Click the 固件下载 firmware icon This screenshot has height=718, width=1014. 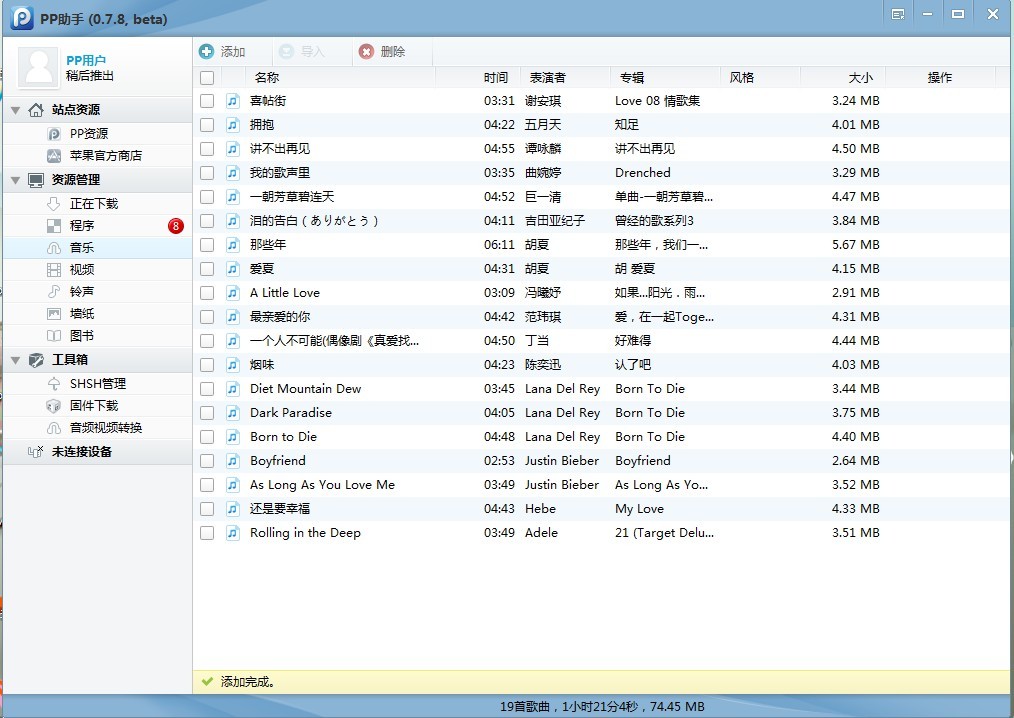(x=54, y=406)
